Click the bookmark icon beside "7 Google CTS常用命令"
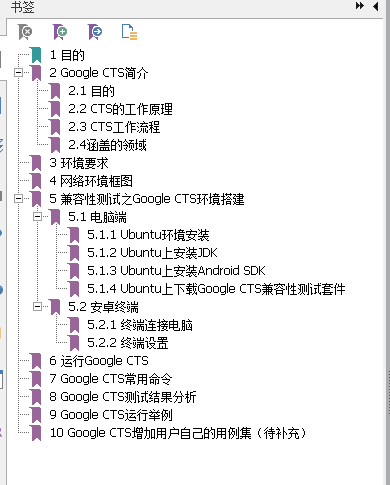Image resolution: width=390 pixels, height=485 pixels. pos(36,379)
